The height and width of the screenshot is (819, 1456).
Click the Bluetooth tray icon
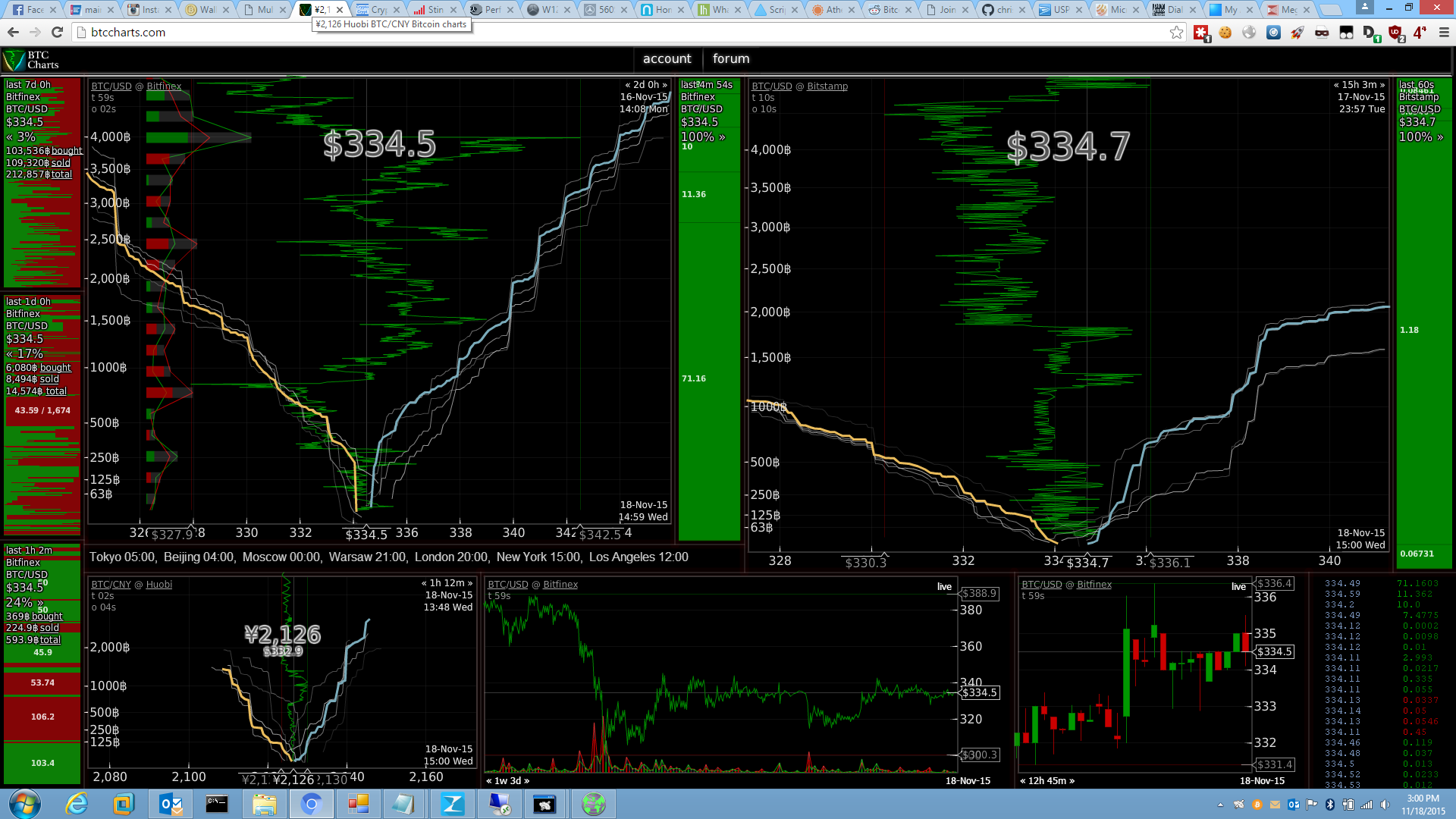(x=1330, y=805)
